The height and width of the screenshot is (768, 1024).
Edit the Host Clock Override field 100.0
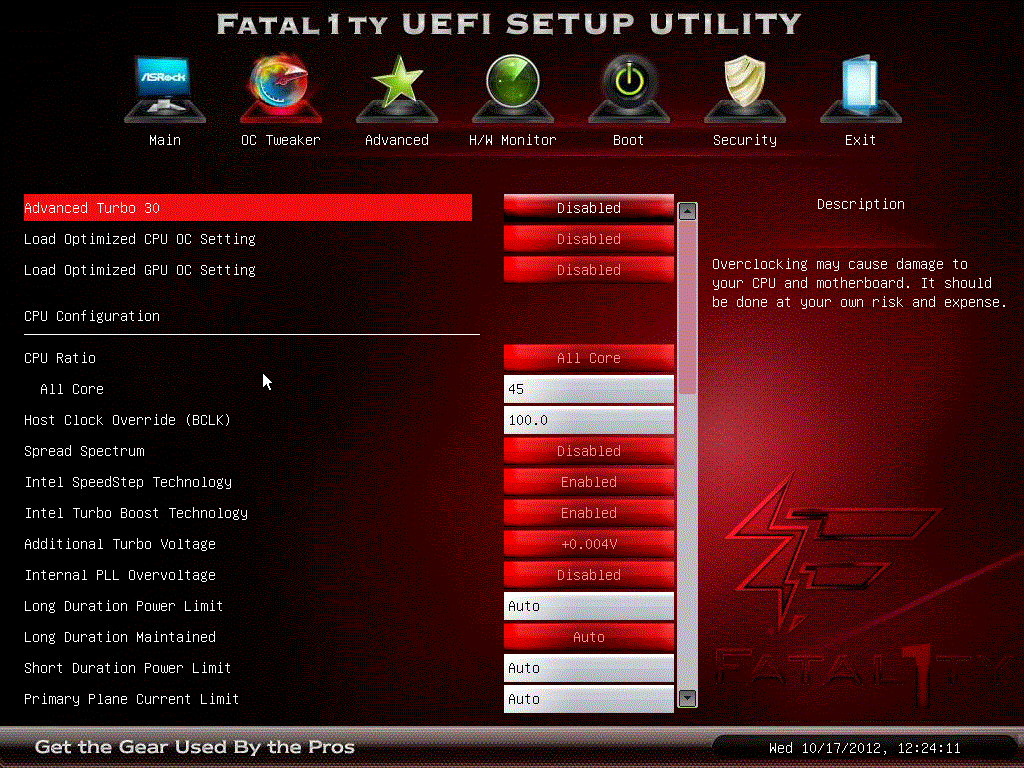point(588,420)
